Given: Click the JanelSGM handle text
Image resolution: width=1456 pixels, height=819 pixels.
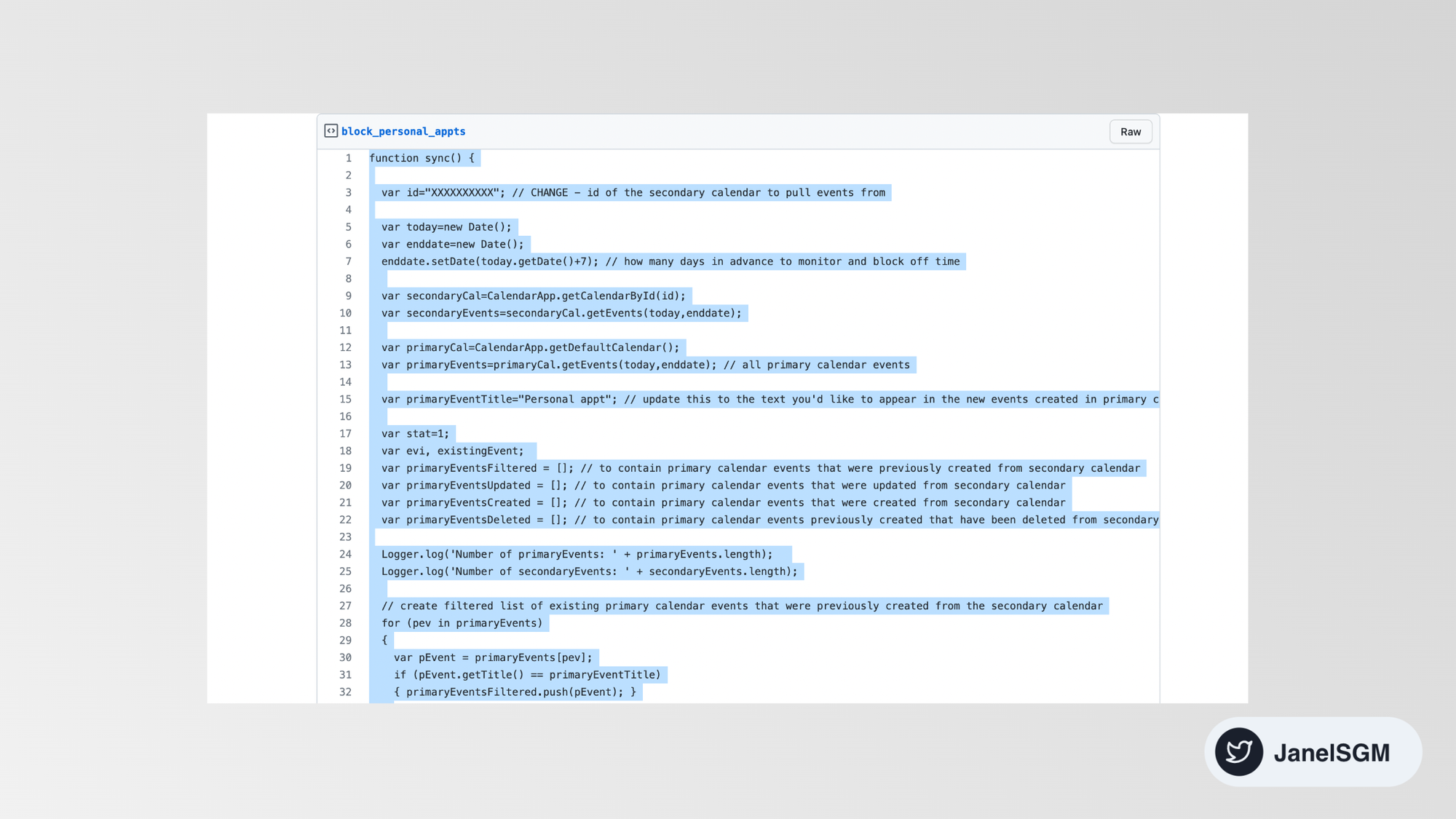Looking at the screenshot, I should [x=1332, y=752].
